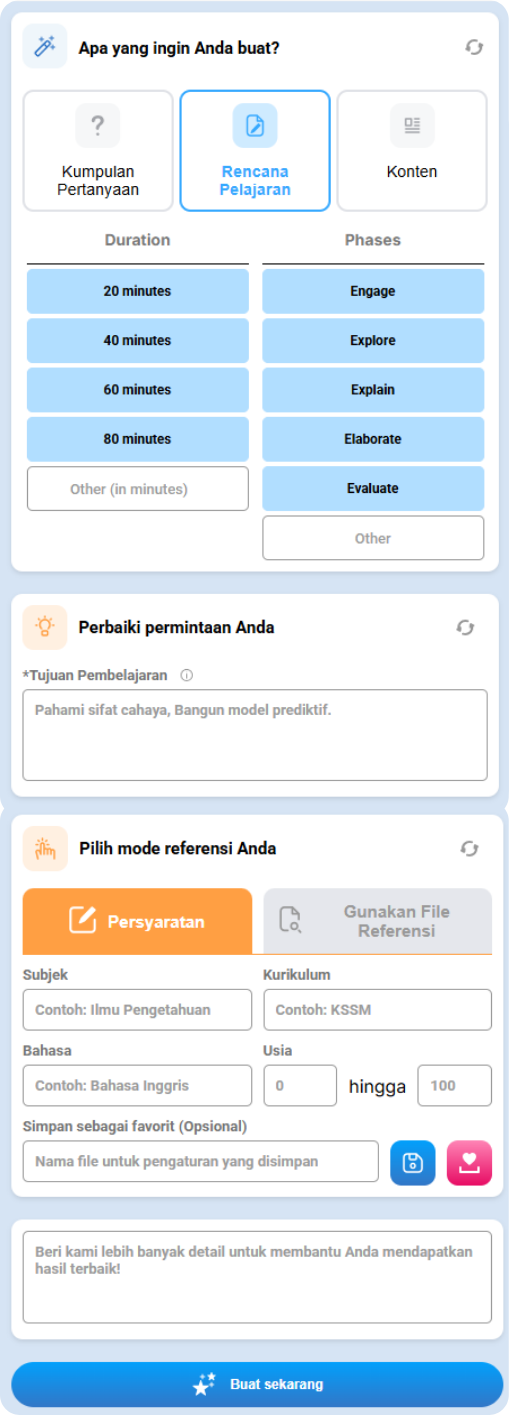Toggle the 40 minutes duration option

(137, 341)
